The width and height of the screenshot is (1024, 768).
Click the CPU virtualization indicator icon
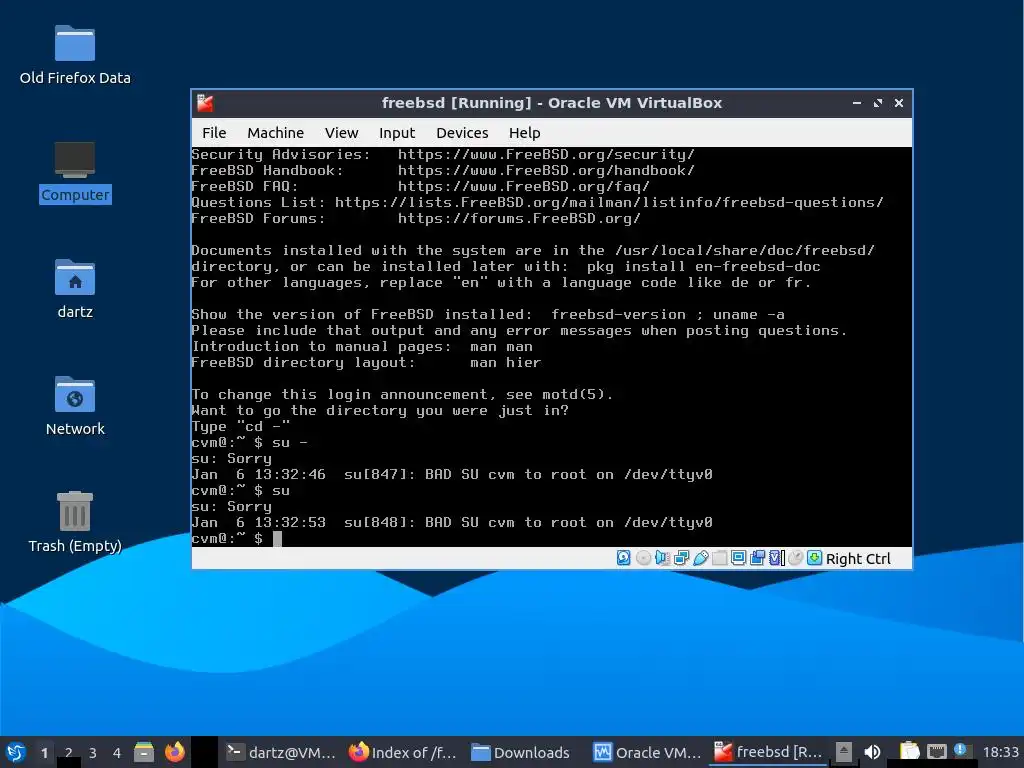776,558
